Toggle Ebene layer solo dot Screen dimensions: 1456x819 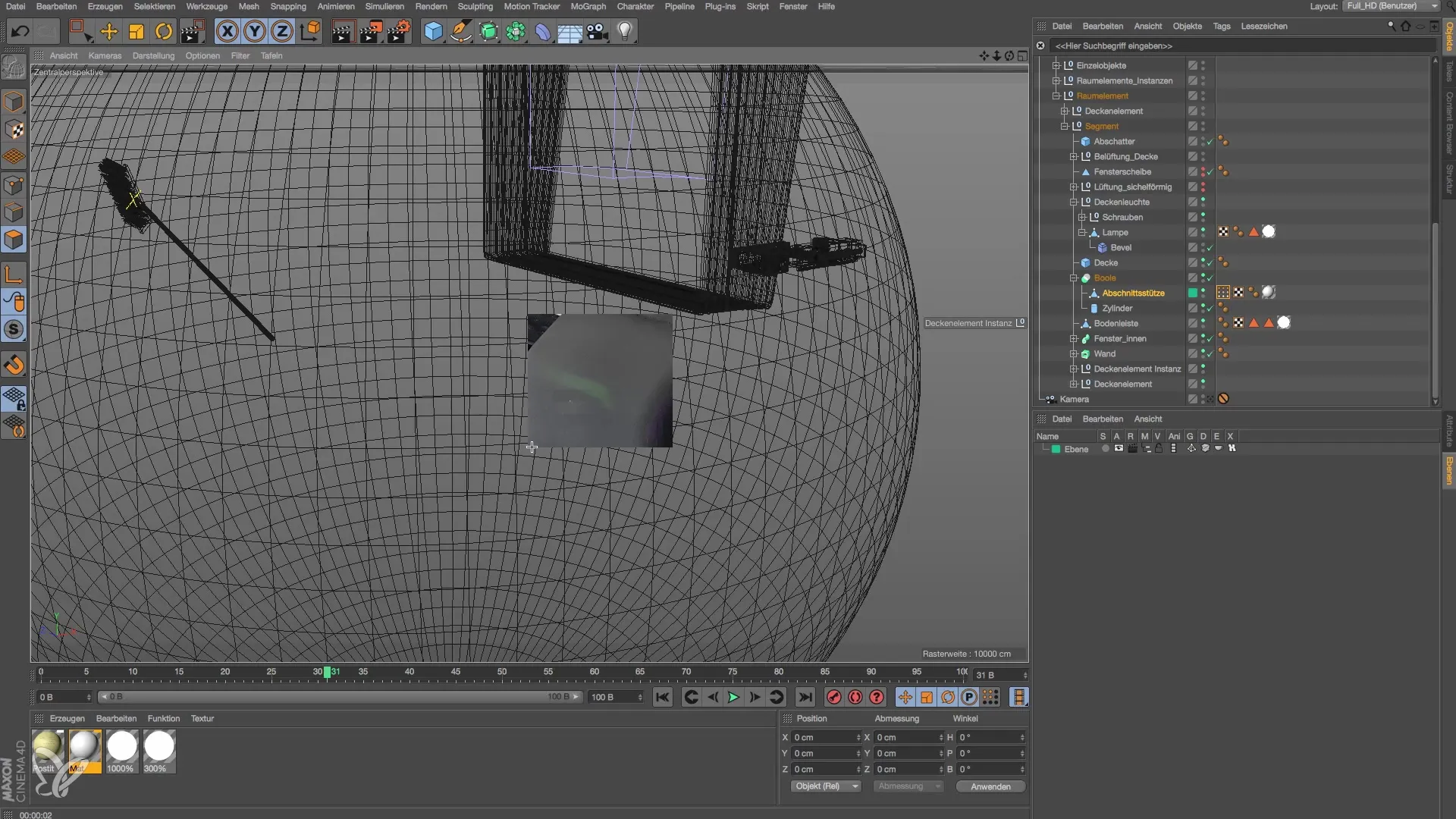pyautogui.click(x=1105, y=449)
